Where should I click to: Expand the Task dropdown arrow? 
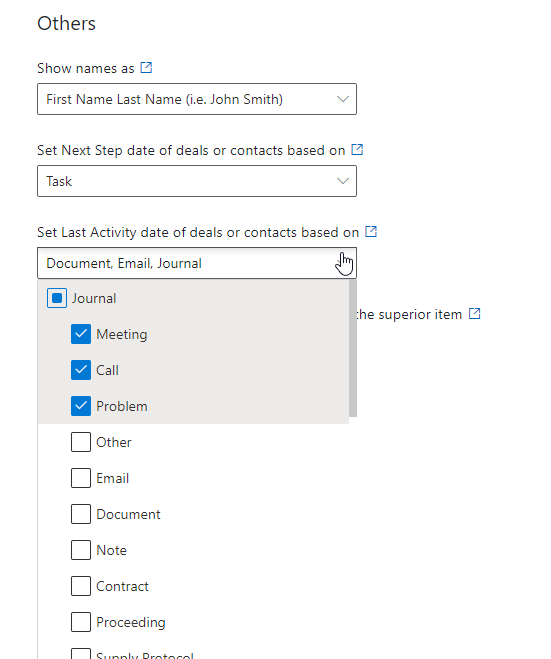coord(343,181)
